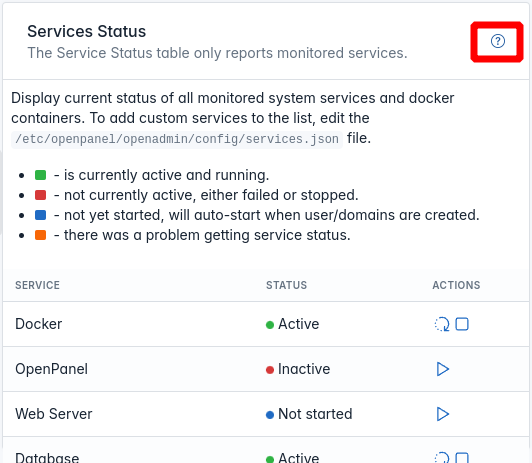The width and height of the screenshot is (532, 463).
Task: Click the ACTIONS column header
Action: (x=456, y=285)
